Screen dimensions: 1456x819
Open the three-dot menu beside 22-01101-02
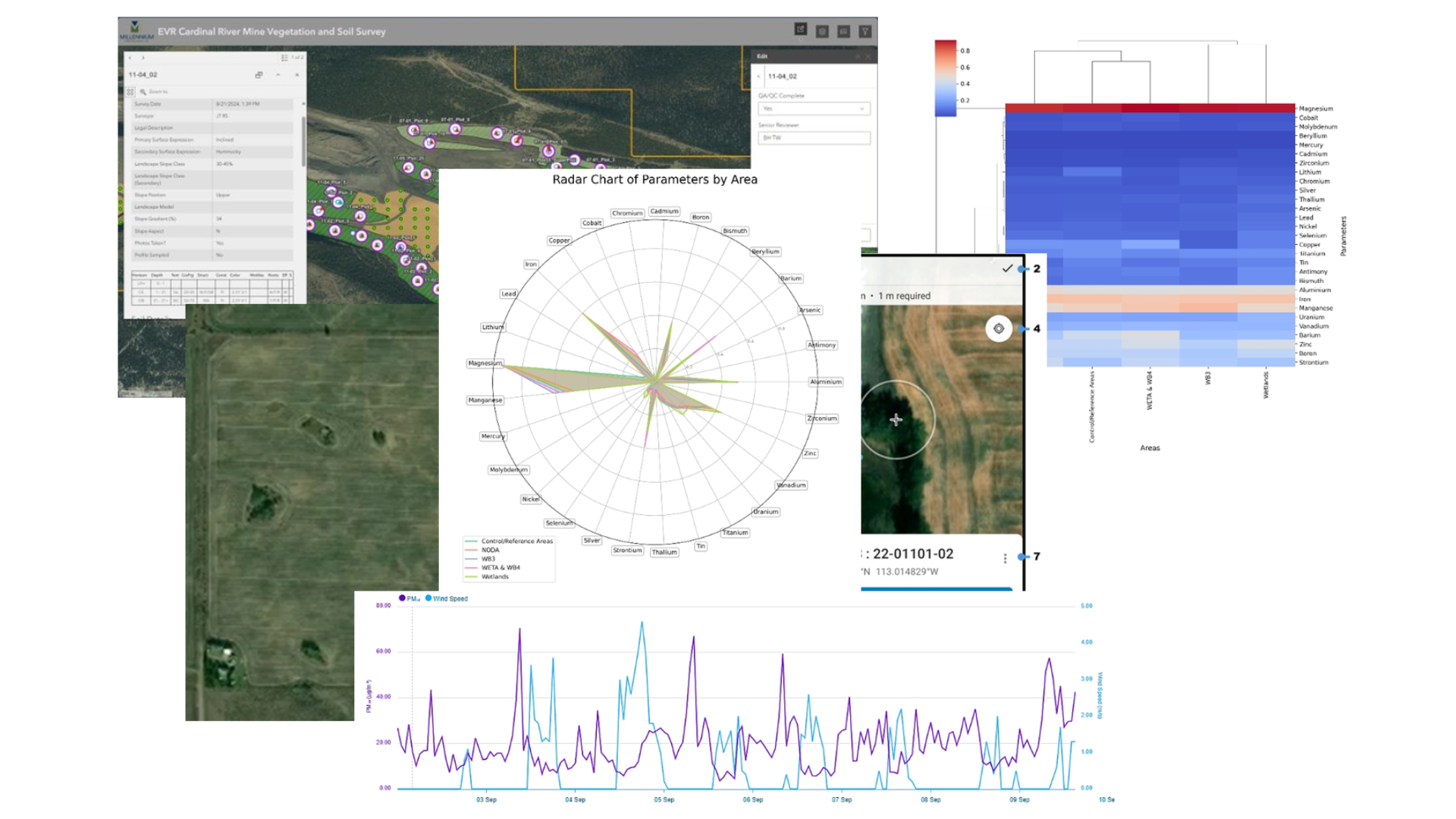(1005, 558)
